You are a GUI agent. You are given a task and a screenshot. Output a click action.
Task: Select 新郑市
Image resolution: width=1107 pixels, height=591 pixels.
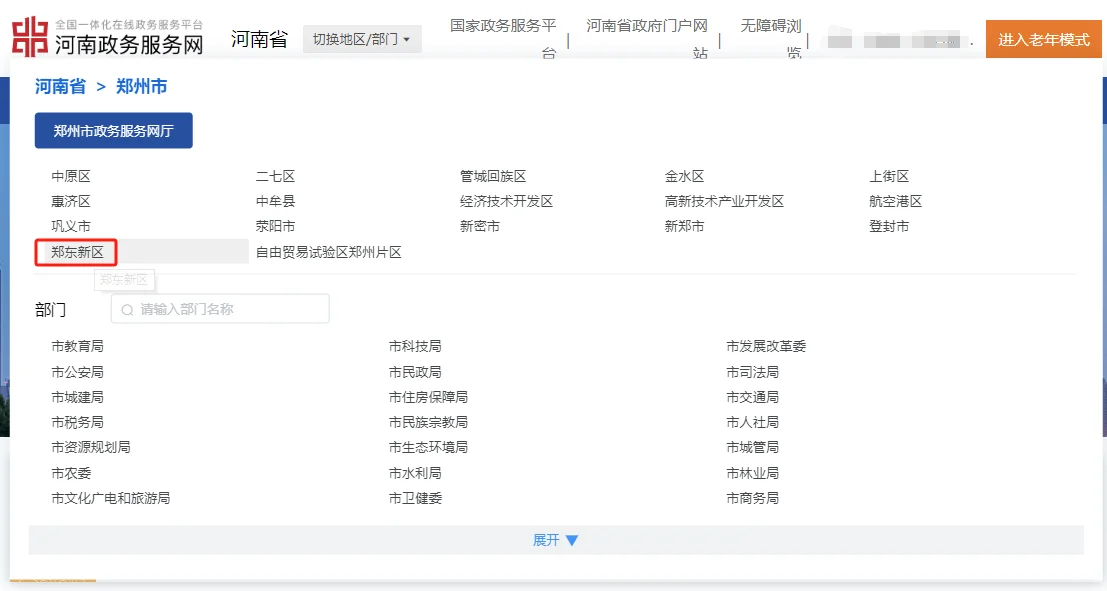pos(684,227)
